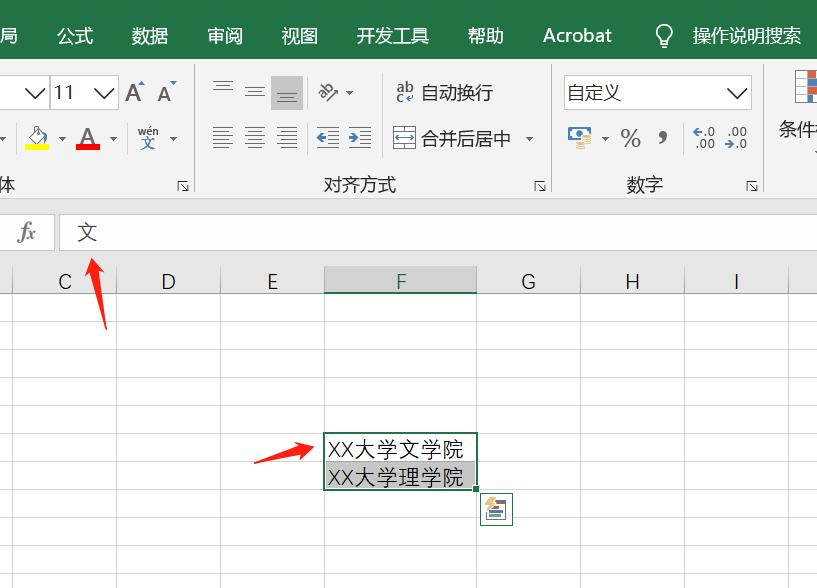Open the 公式 tab
Image resolution: width=817 pixels, height=588 pixels.
tap(75, 36)
